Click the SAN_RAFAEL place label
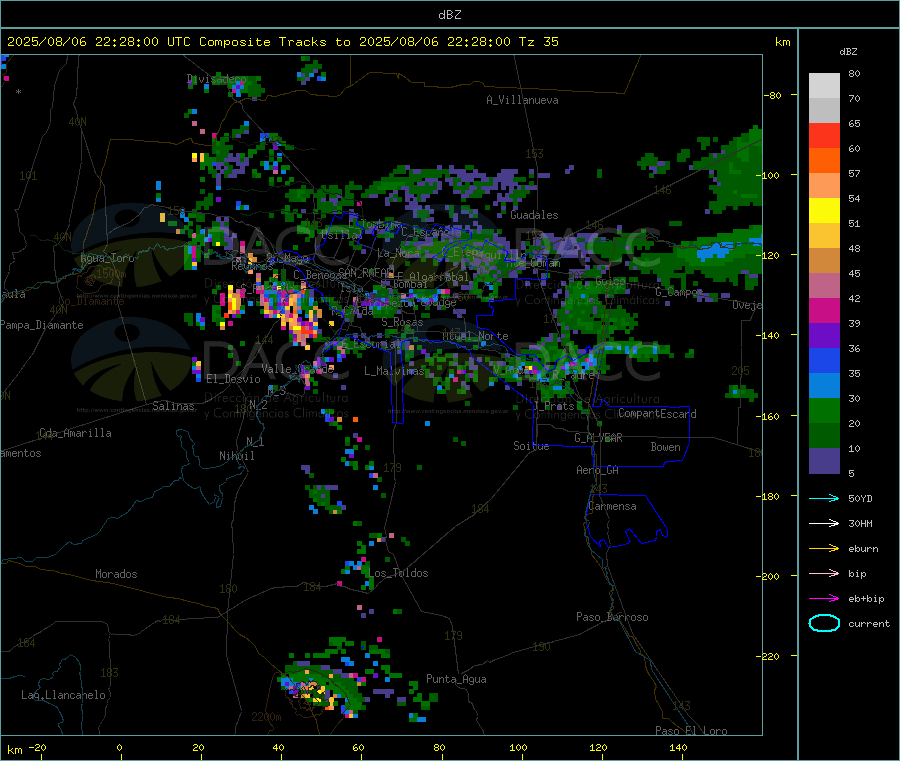Viewport: 900px width, 761px height. (x=366, y=272)
